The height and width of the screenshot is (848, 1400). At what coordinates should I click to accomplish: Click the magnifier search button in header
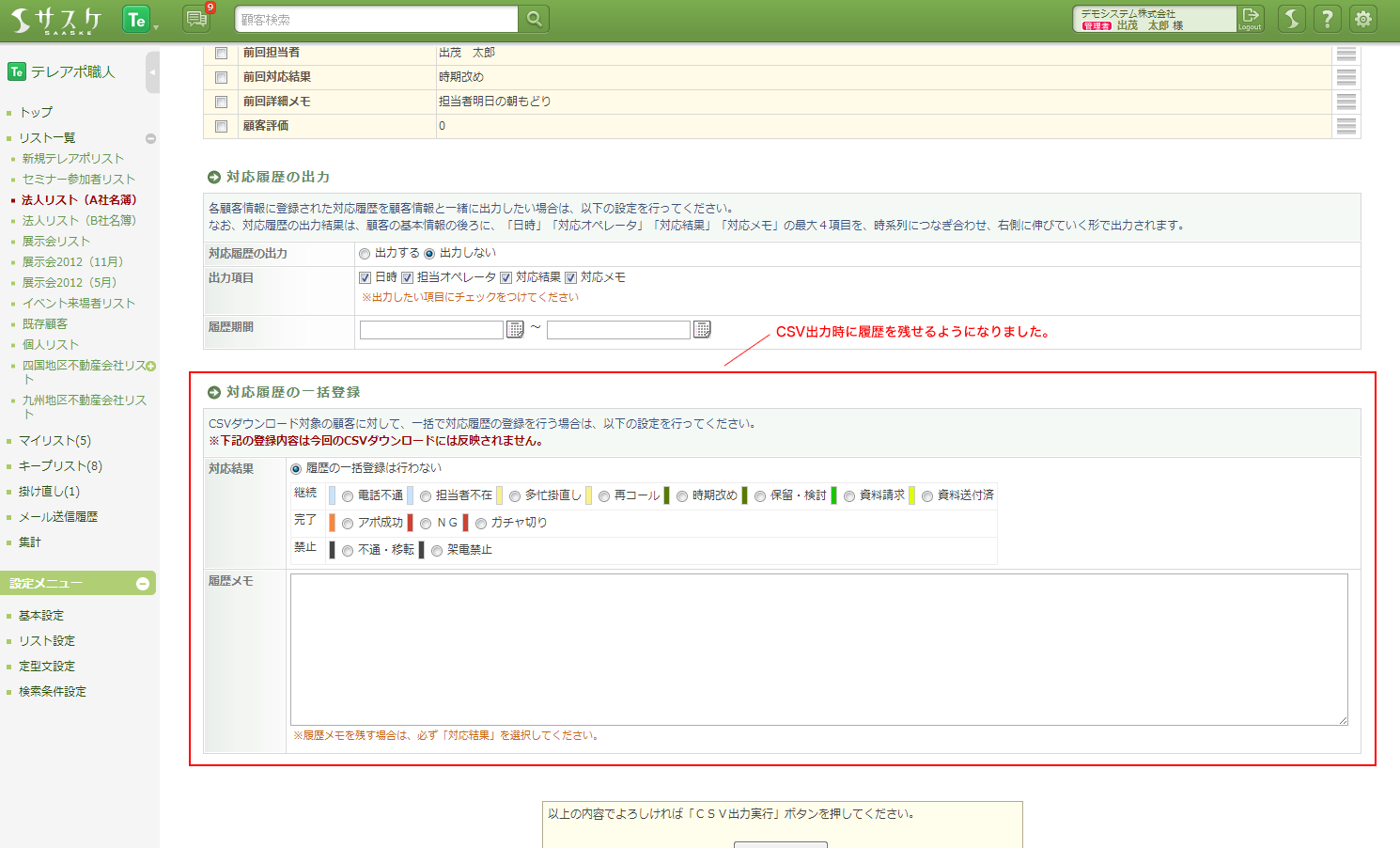pos(534,19)
